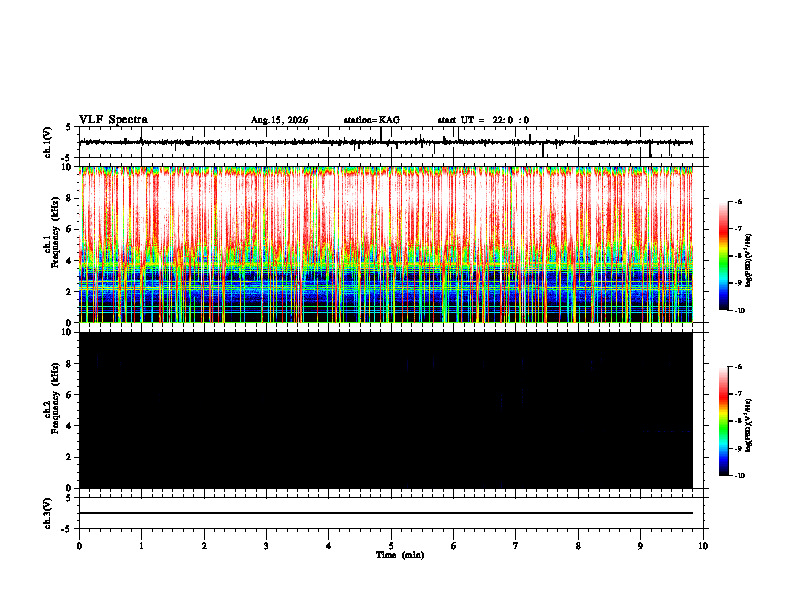Image resolution: width=792 pixels, height=612 pixels.
Task: Click the ch.3(V) waveform axis label
Action: [48, 513]
